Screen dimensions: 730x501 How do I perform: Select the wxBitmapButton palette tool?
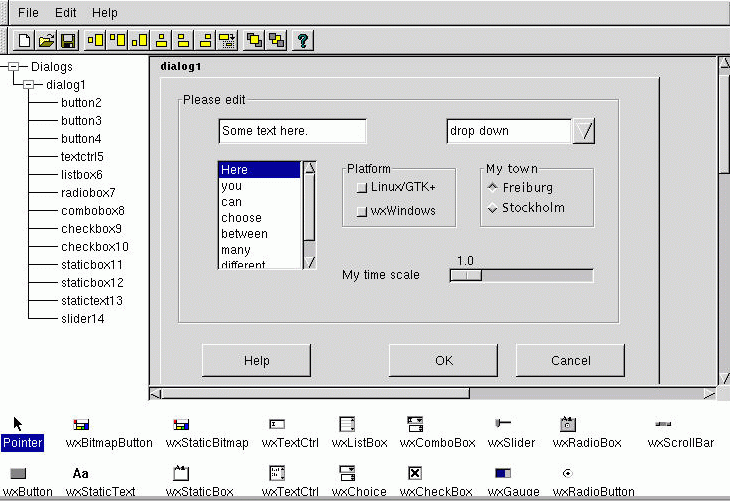(109, 434)
